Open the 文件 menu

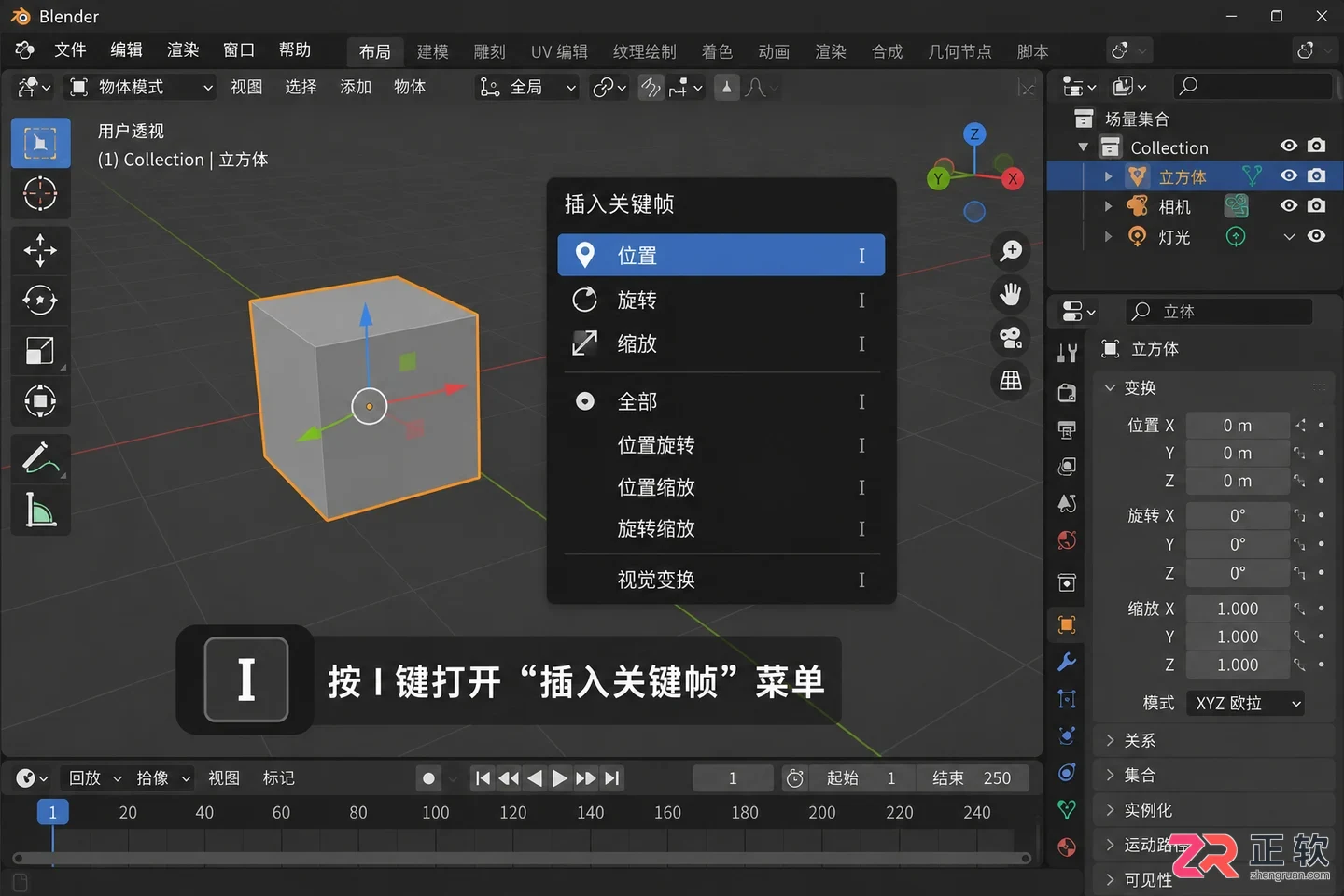(x=70, y=49)
